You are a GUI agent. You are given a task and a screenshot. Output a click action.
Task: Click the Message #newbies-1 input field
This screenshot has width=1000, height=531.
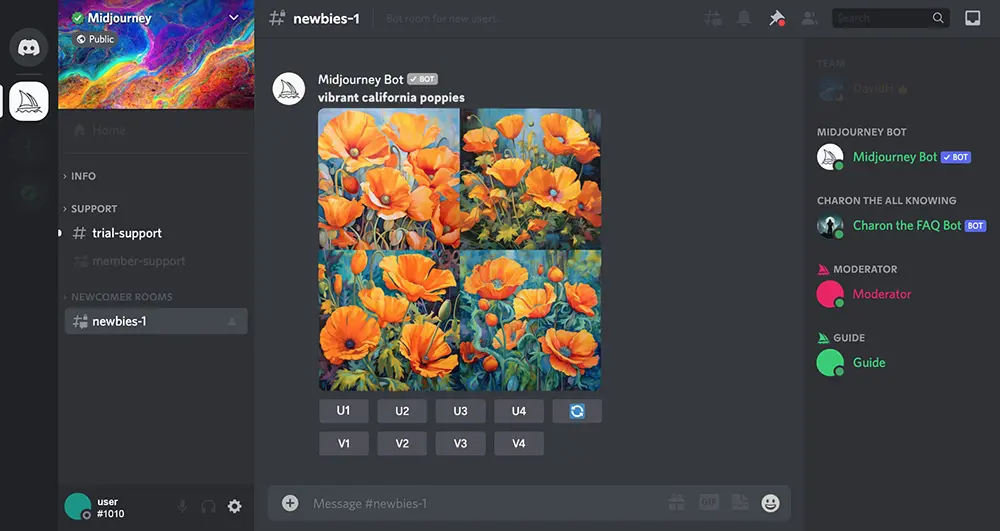[x=480, y=503]
